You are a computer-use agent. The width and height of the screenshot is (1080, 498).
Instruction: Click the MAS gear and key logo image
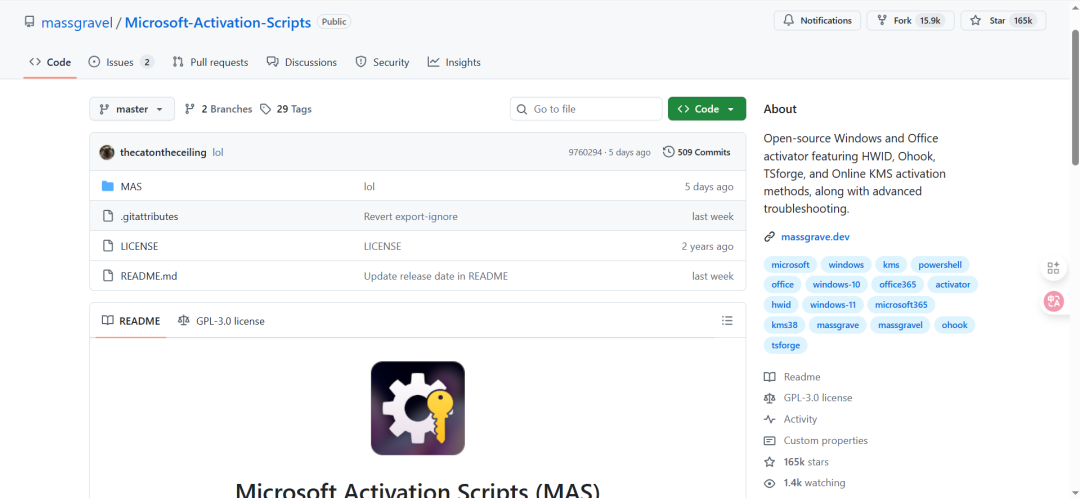click(x=417, y=408)
